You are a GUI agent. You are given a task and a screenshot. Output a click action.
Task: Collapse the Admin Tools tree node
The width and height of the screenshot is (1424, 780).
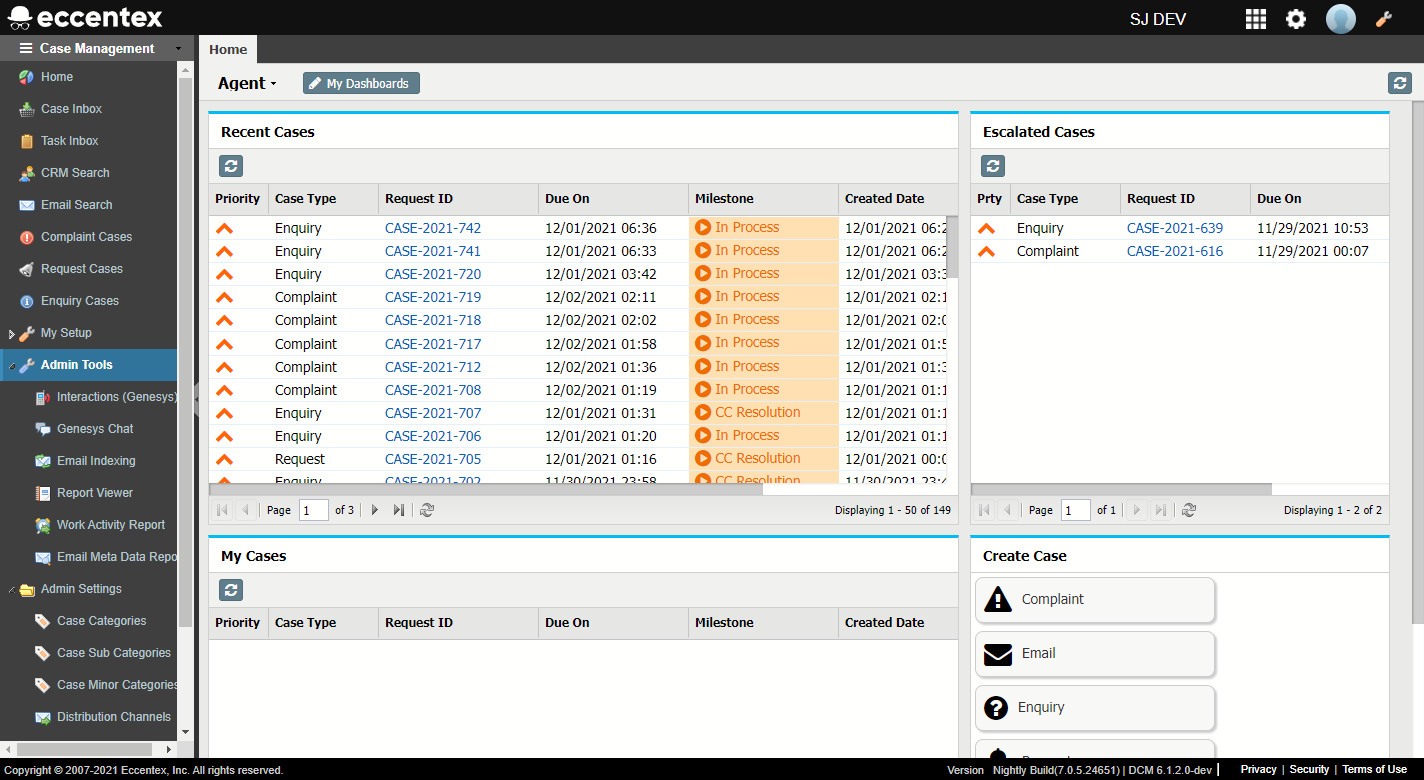click(11, 366)
